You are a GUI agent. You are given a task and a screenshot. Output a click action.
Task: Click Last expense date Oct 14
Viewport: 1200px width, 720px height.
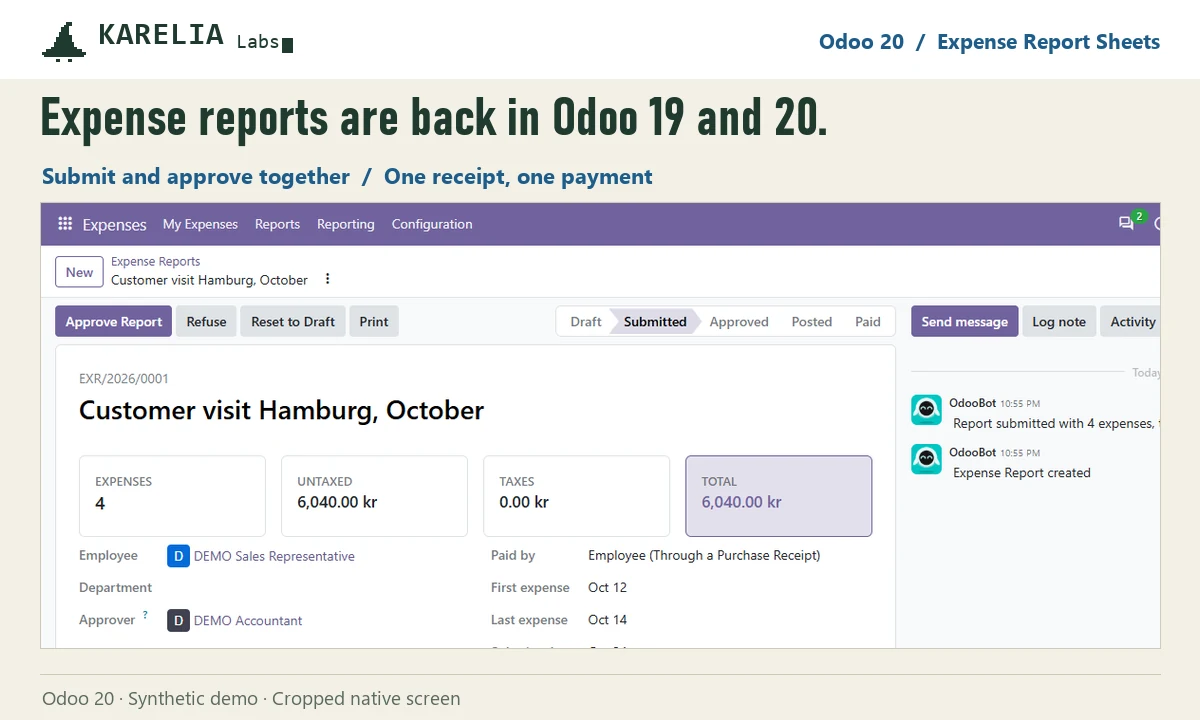(607, 620)
